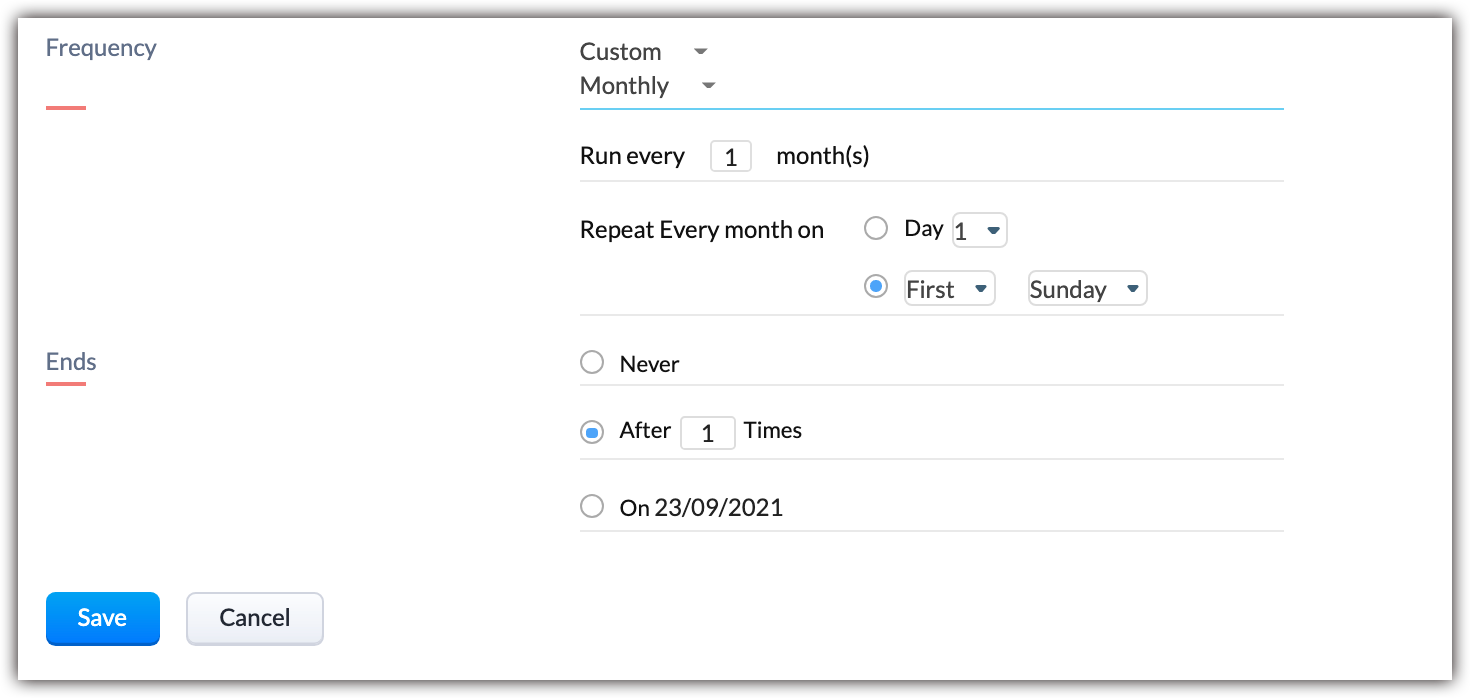Click the Run every month(s) number field

pos(731,157)
